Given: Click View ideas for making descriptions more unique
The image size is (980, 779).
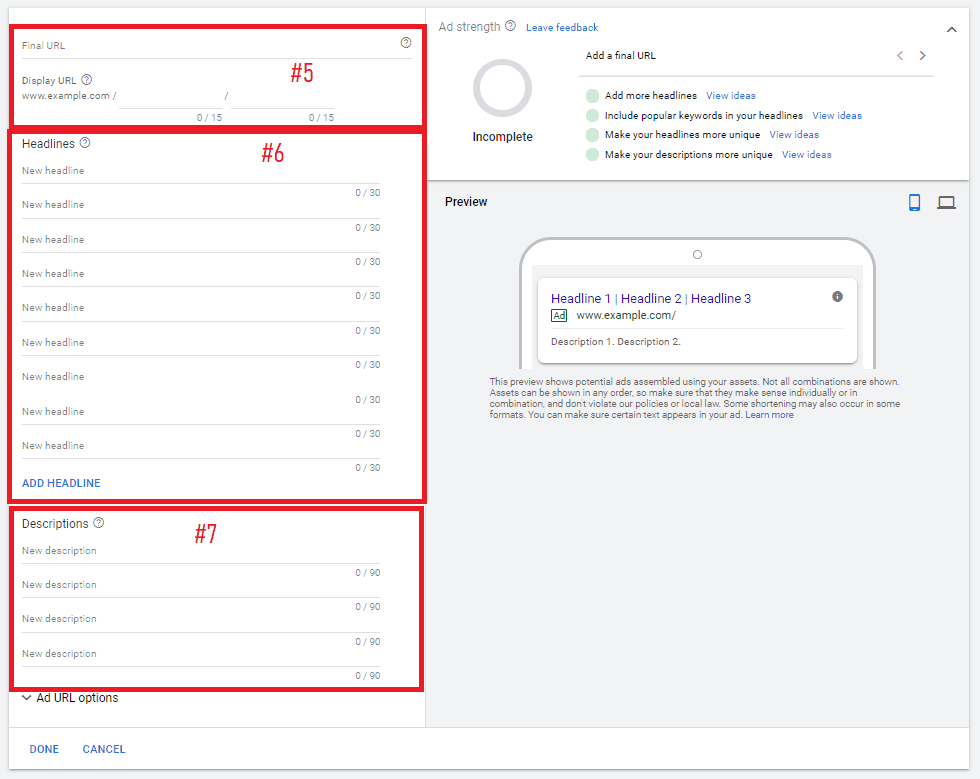Looking at the screenshot, I should click(x=807, y=154).
